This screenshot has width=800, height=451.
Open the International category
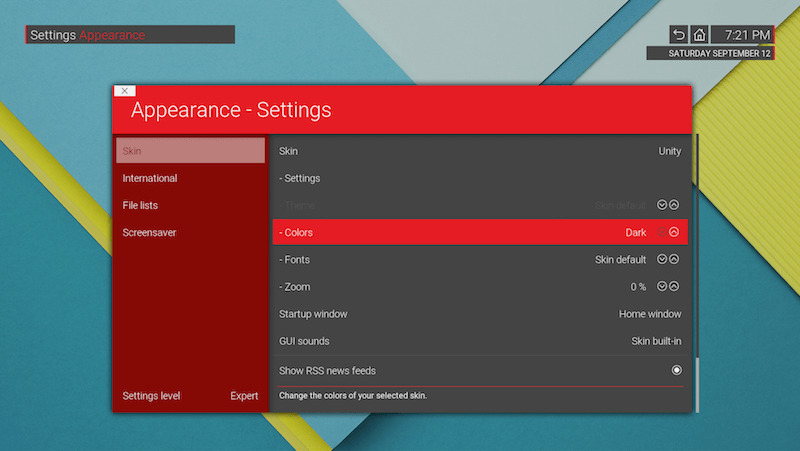pyautogui.click(x=190, y=178)
